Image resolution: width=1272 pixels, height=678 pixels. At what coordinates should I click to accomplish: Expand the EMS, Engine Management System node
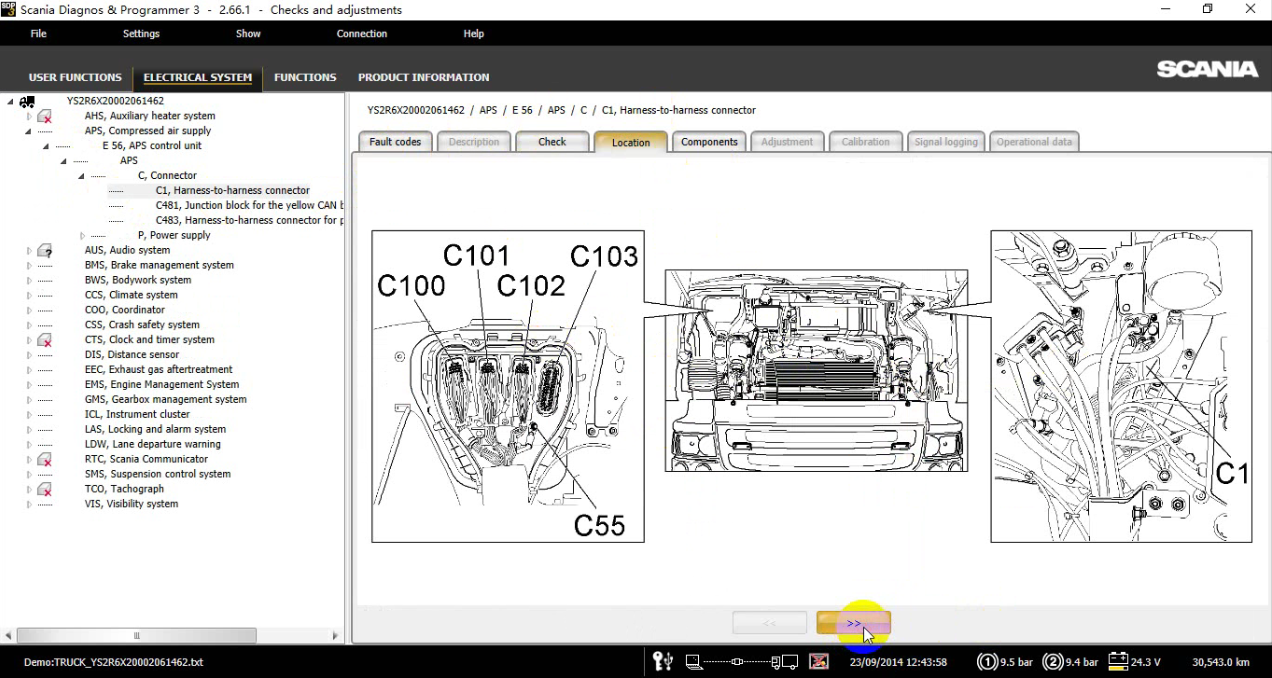click(29, 384)
